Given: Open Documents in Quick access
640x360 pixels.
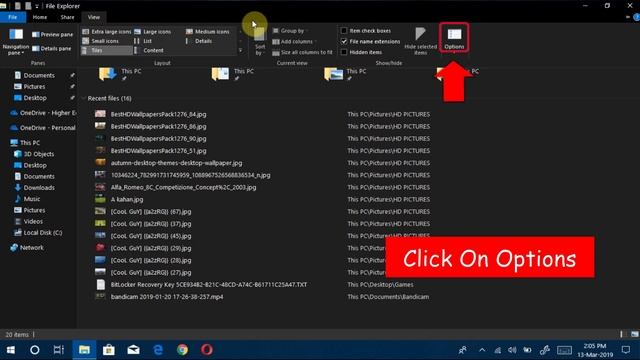Looking at the screenshot, I should pyautogui.click(x=39, y=76).
